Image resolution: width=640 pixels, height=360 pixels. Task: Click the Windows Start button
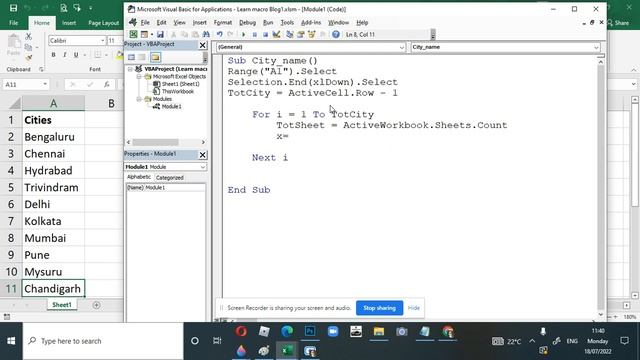click(11, 341)
